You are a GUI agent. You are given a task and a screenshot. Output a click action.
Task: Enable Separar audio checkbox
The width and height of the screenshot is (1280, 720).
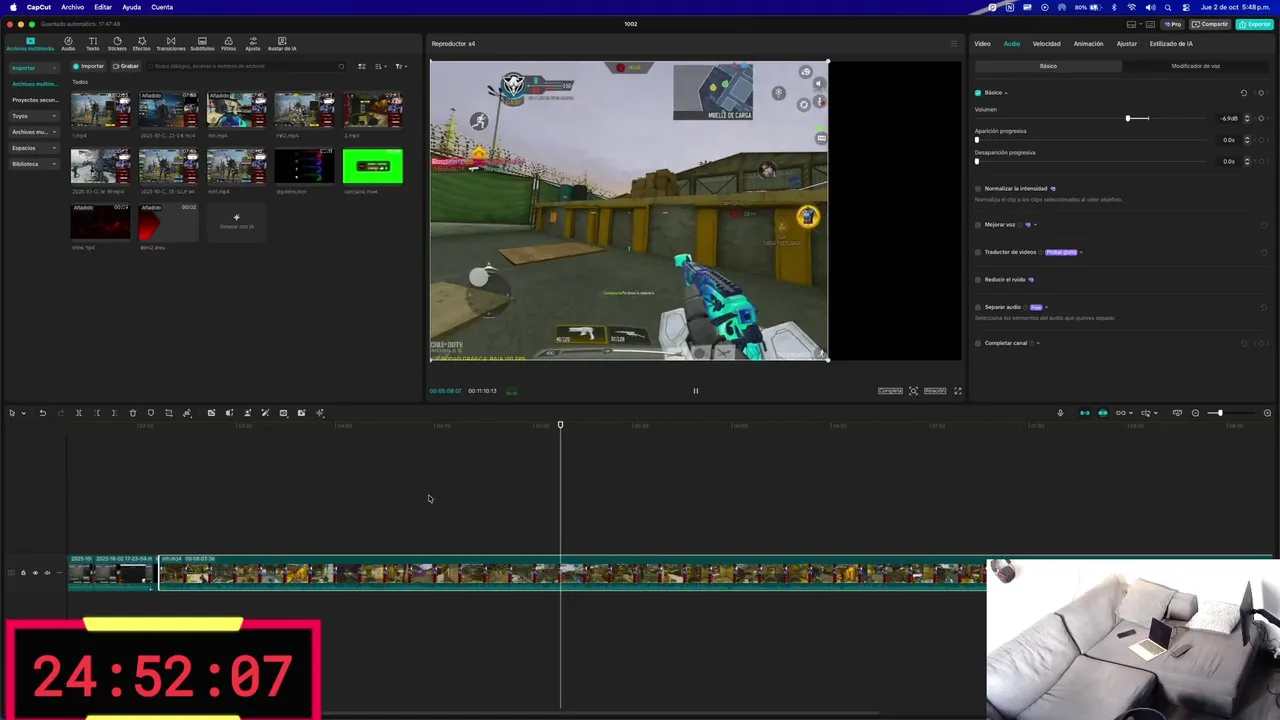click(x=978, y=307)
